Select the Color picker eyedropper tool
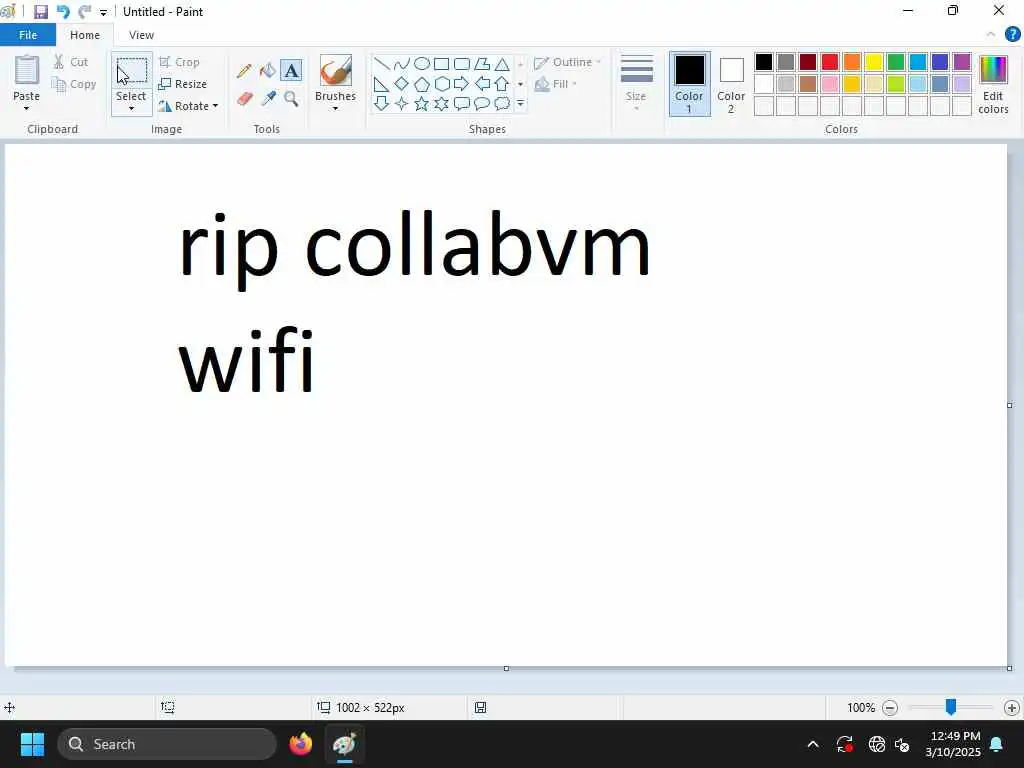1024x768 pixels. pos(268,99)
